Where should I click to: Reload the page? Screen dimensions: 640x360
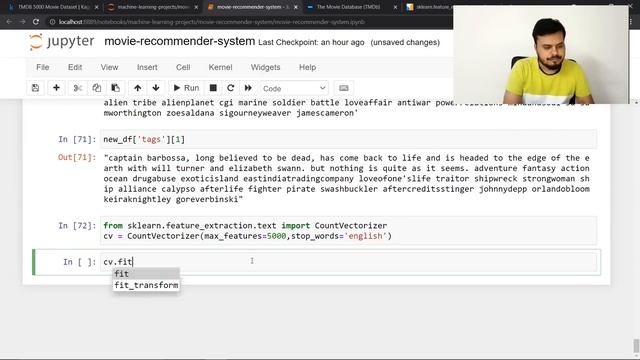pyautogui.click(x=36, y=22)
